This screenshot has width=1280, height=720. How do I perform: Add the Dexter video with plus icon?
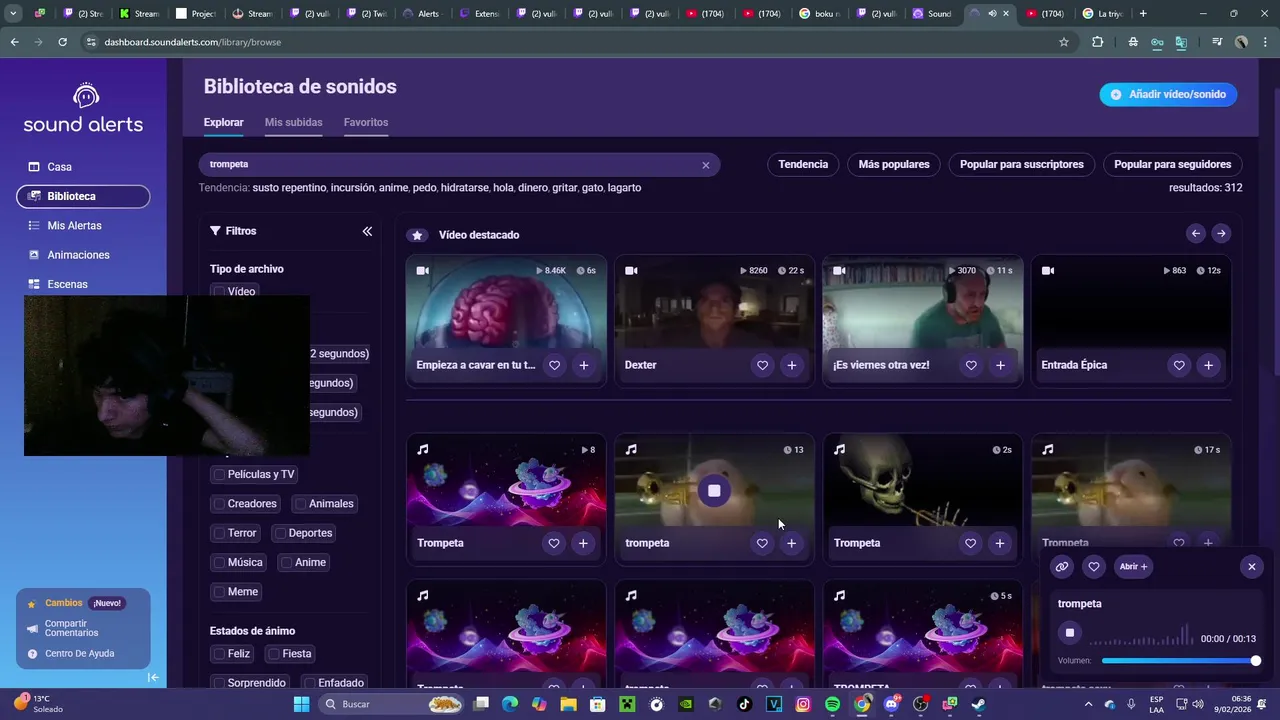click(791, 365)
